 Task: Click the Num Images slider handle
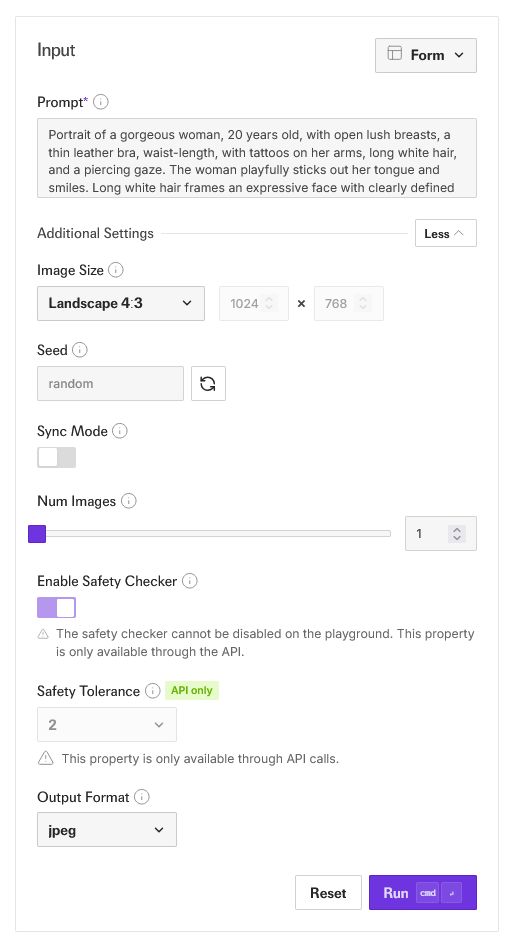click(37, 534)
